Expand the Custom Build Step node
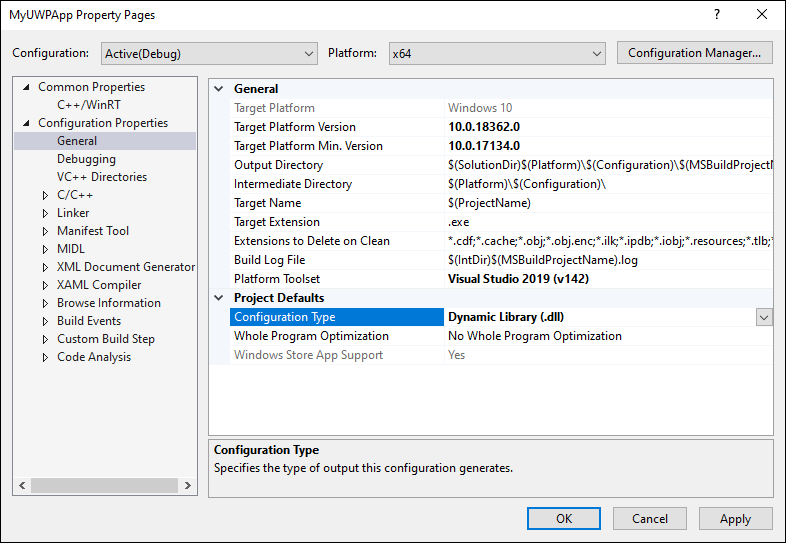 click(x=45, y=339)
